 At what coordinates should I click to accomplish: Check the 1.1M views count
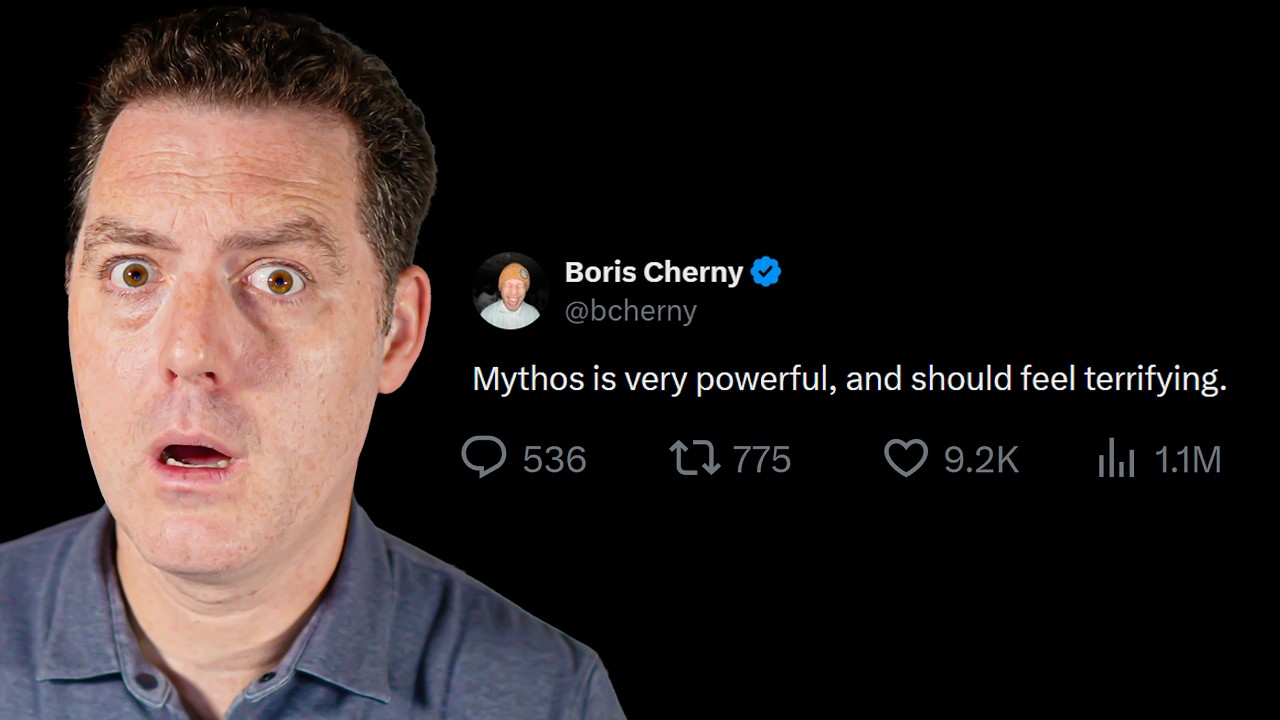pos(1188,460)
